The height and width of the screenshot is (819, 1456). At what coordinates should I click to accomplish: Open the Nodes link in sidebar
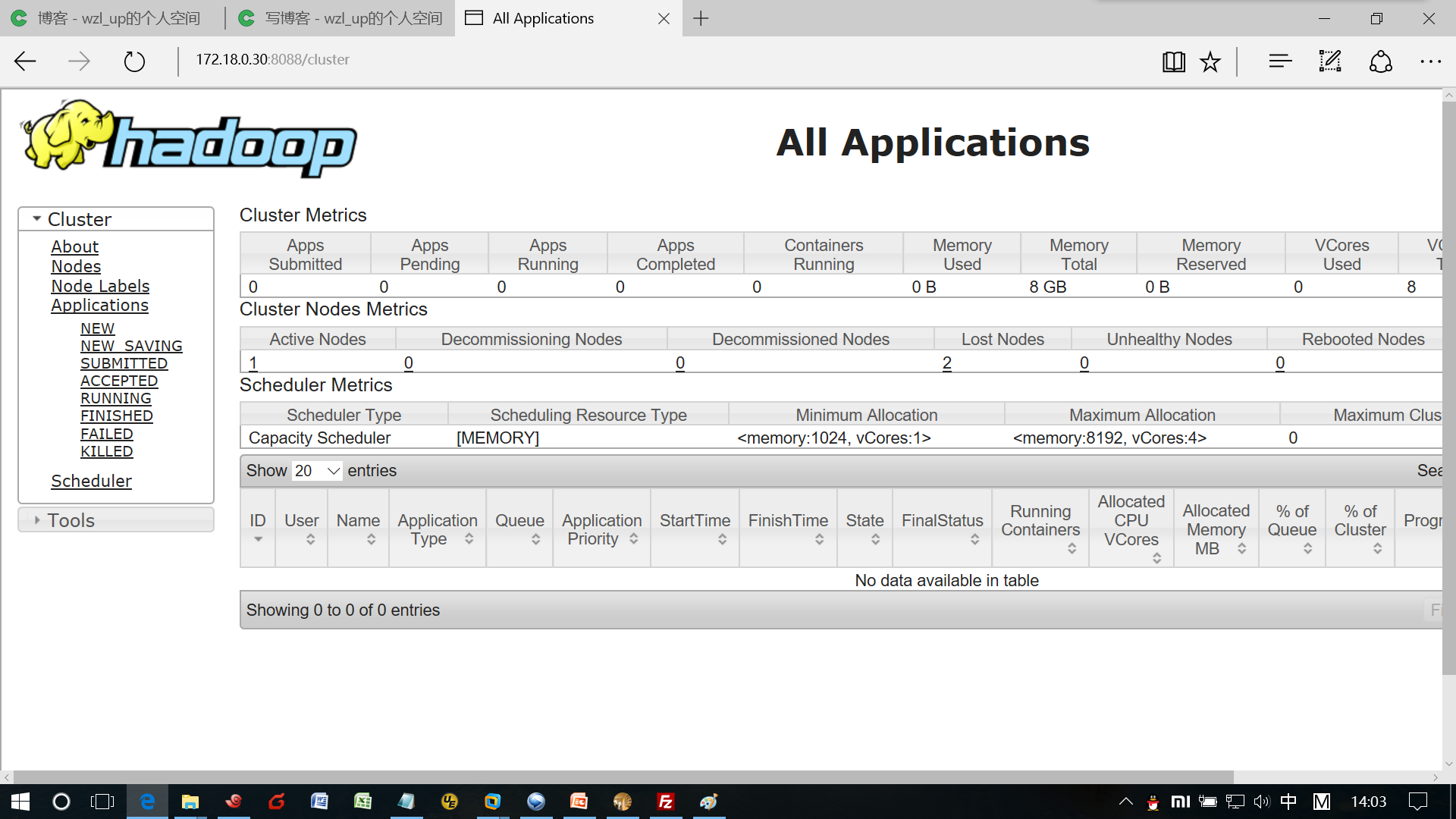pyautogui.click(x=76, y=266)
